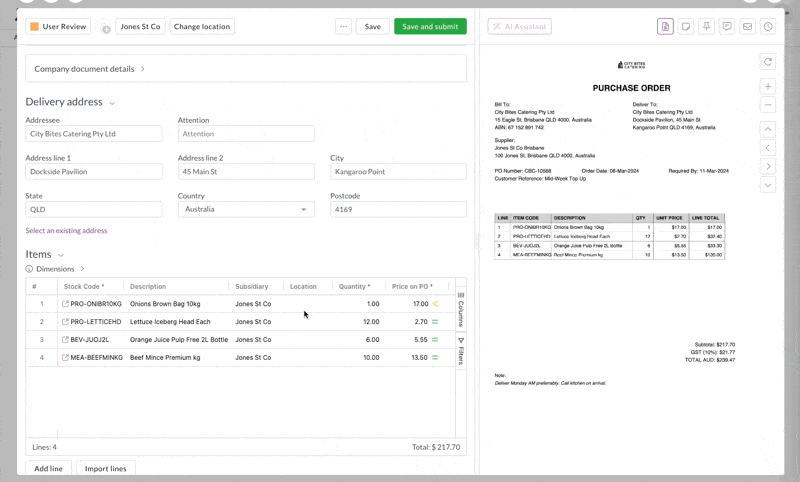
Task: Expand the Dimensions chevron
Action: (x=82, y=269)
